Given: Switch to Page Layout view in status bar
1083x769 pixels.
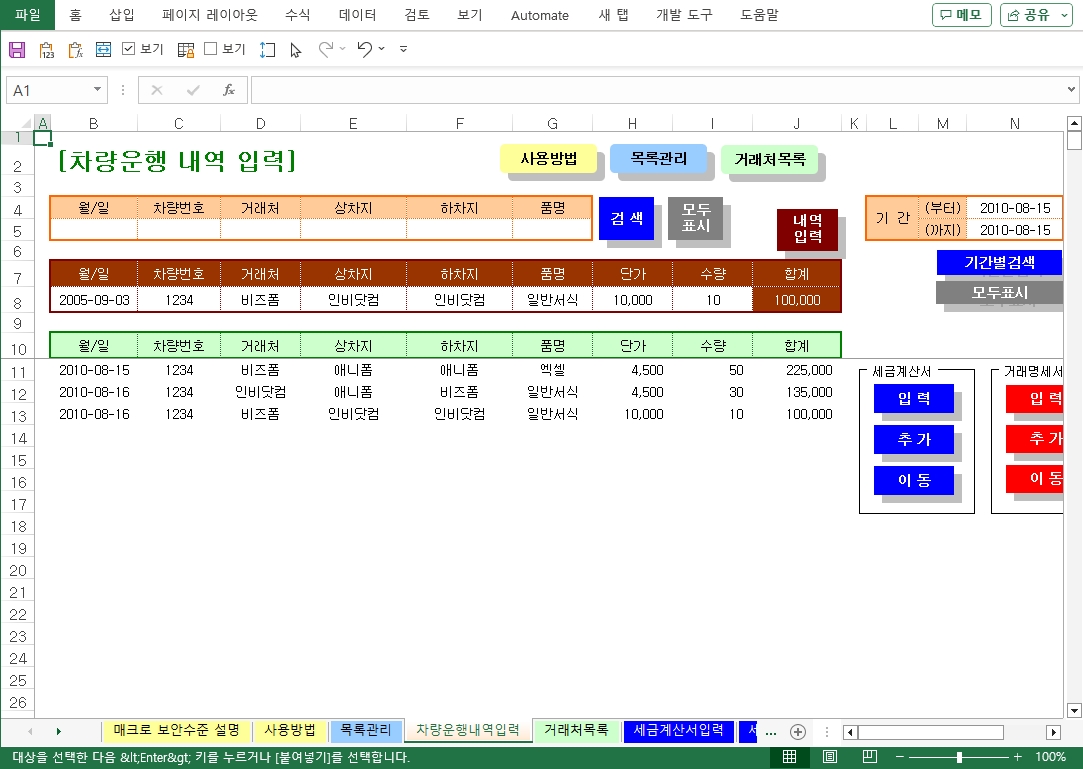Looking at the screenshot, I should [830, 757].
